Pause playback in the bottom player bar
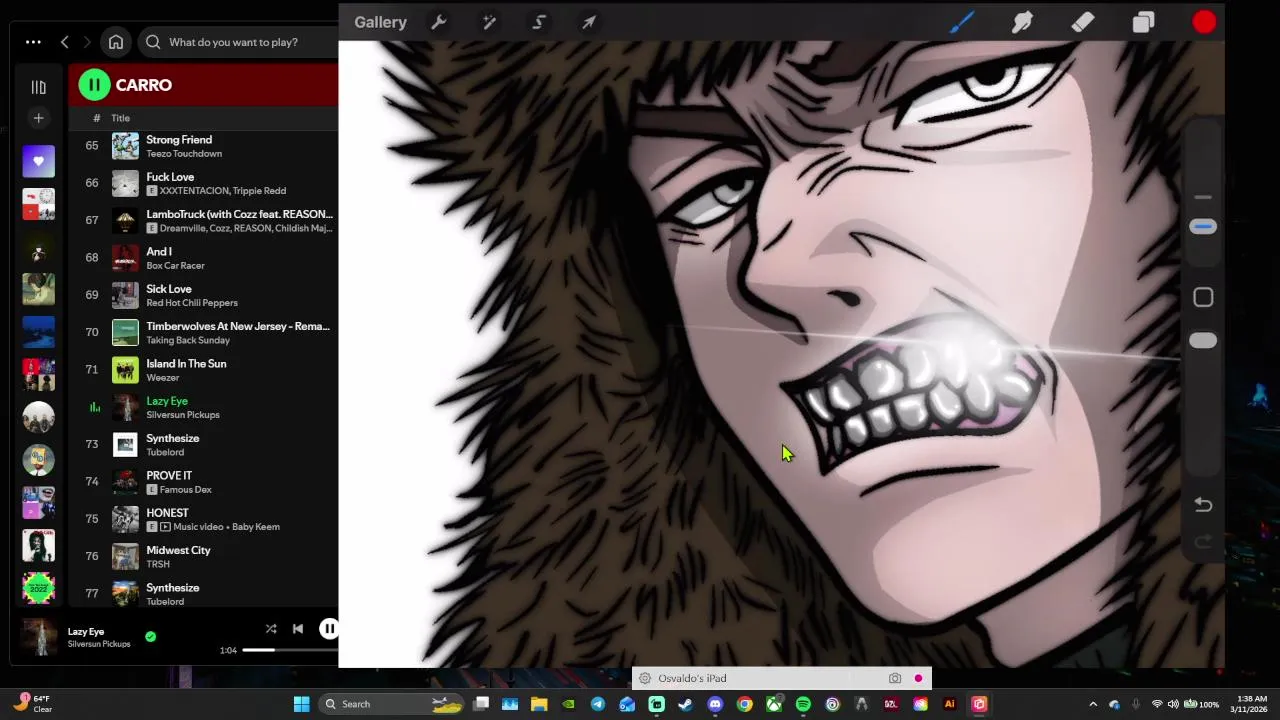Viewport: 1280px width, 720px height. (x=329, y=629)
